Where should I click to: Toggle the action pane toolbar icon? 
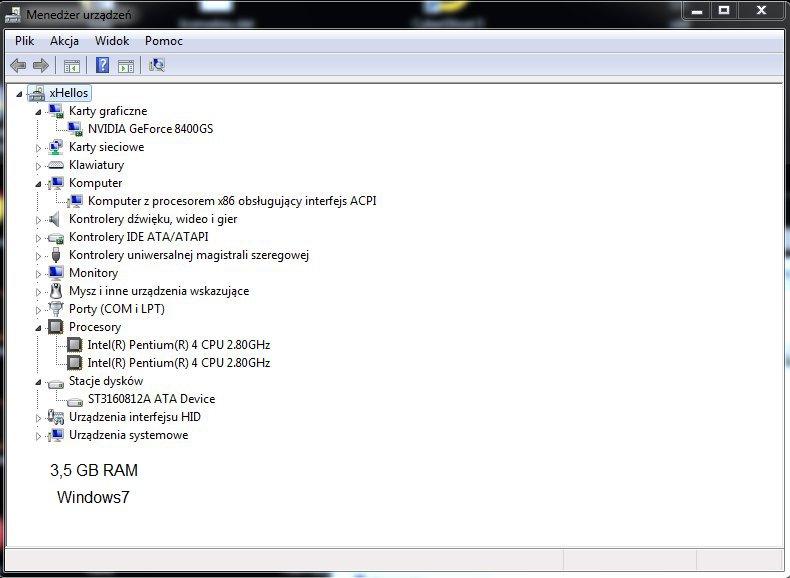pos(125,66)
